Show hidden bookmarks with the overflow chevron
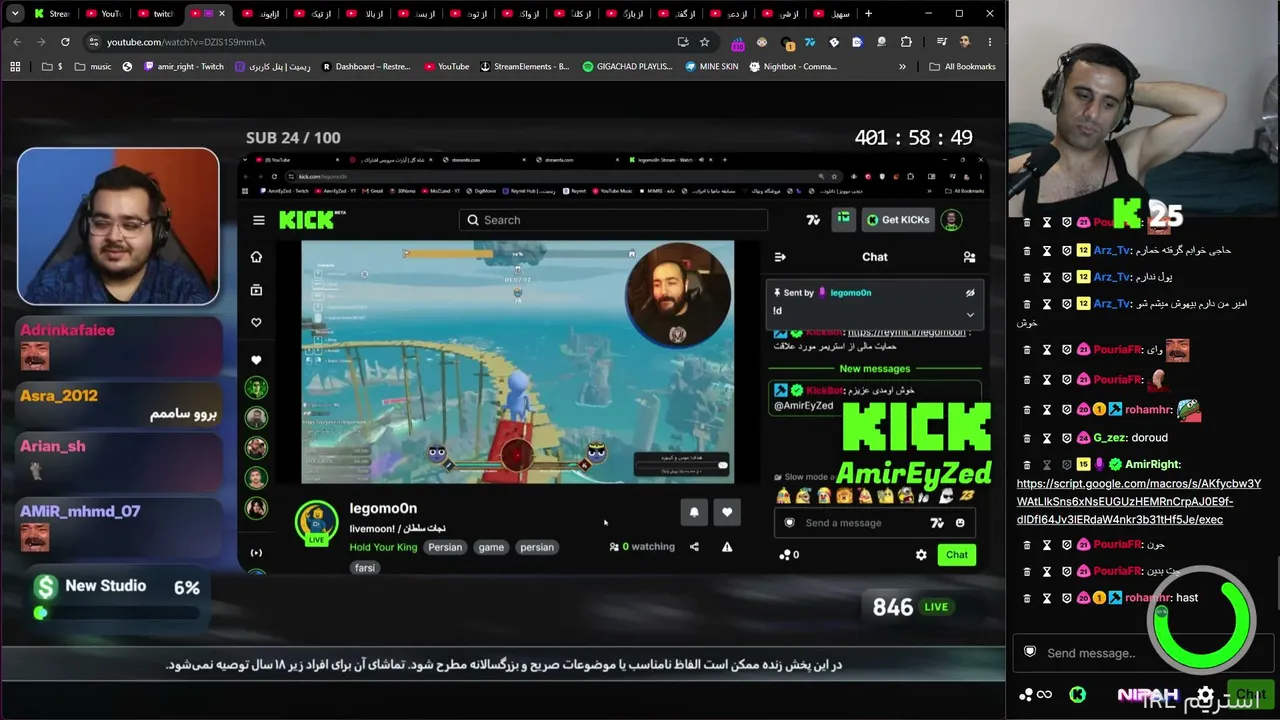 (902, 67)
